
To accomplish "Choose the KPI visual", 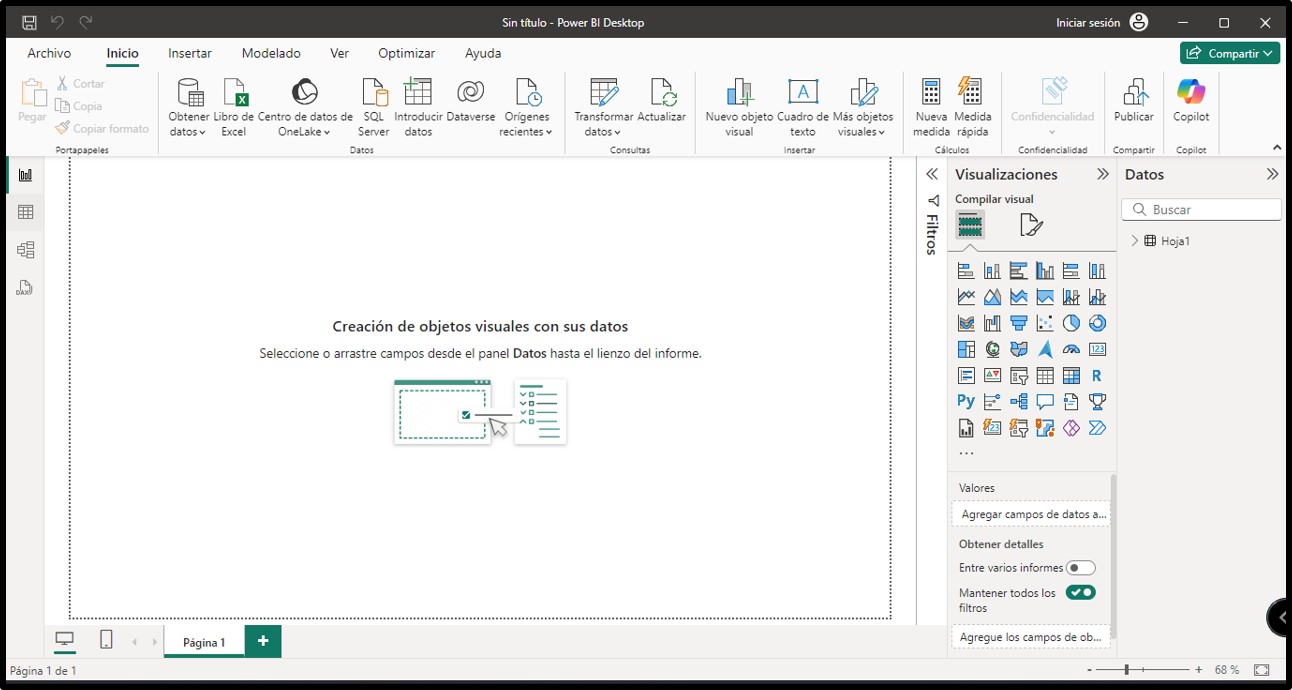I will click(x=992, y=376).
